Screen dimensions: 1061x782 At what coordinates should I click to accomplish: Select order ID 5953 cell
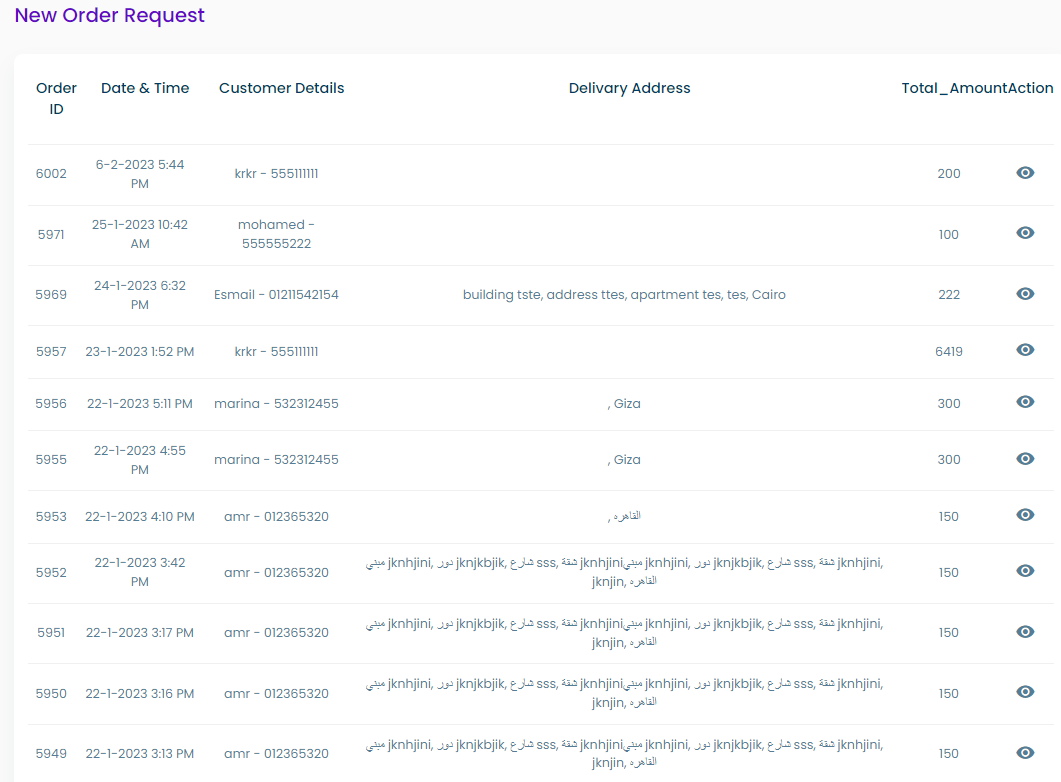coord(51,517)
